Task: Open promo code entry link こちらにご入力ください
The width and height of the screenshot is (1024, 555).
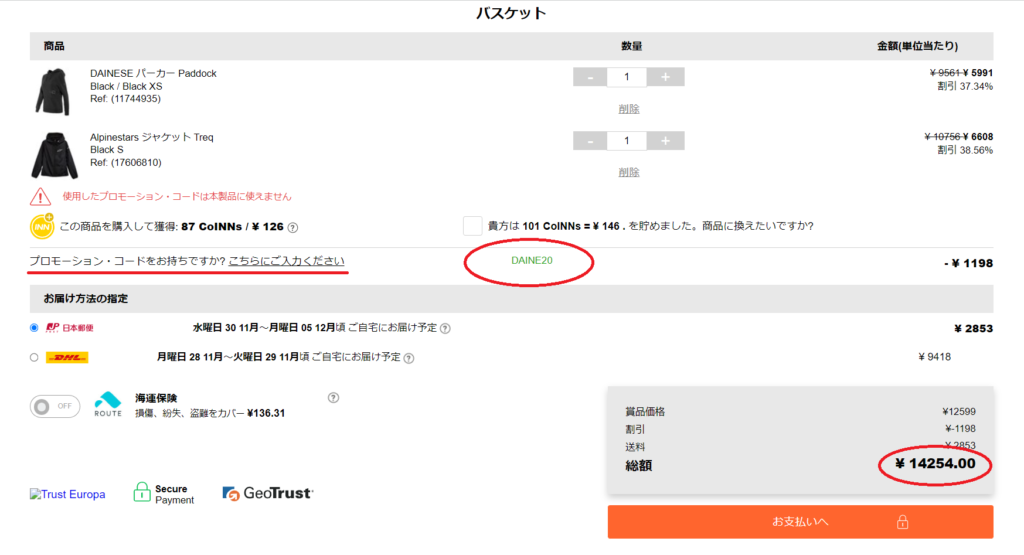Action: click(x=288, y=261)
